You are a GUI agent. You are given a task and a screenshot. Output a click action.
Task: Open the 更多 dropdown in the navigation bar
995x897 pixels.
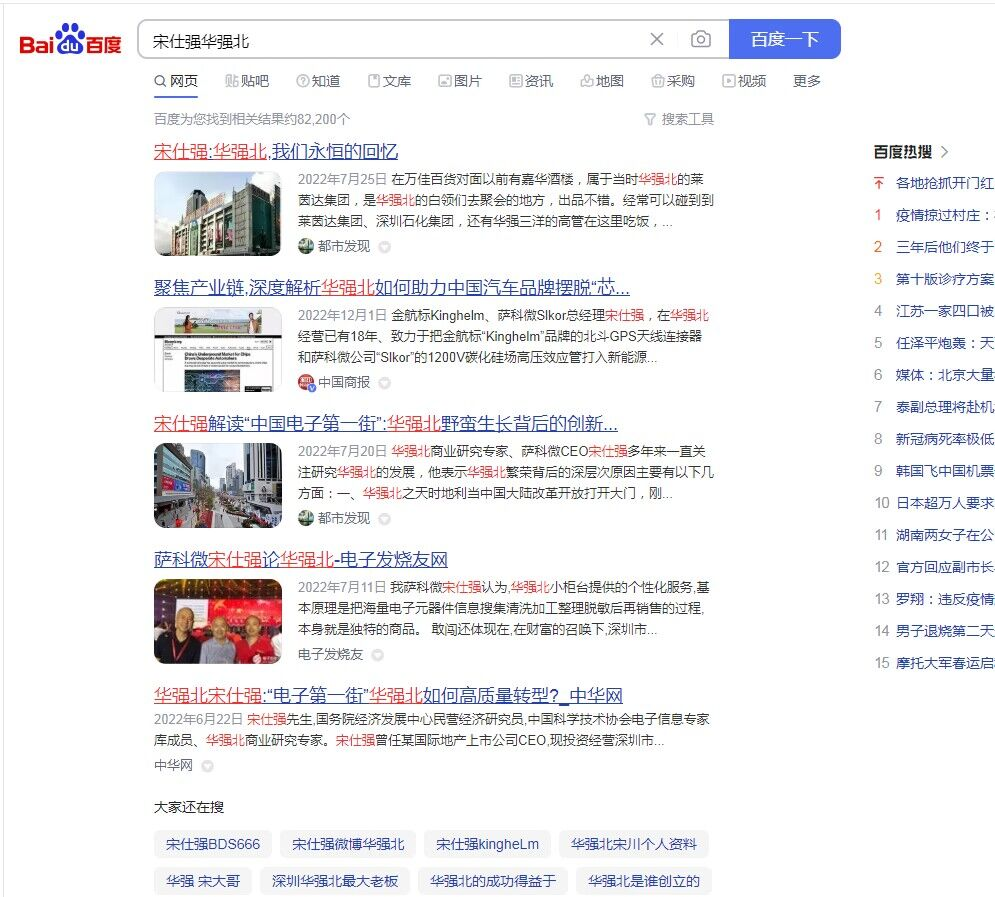[806, 81]
